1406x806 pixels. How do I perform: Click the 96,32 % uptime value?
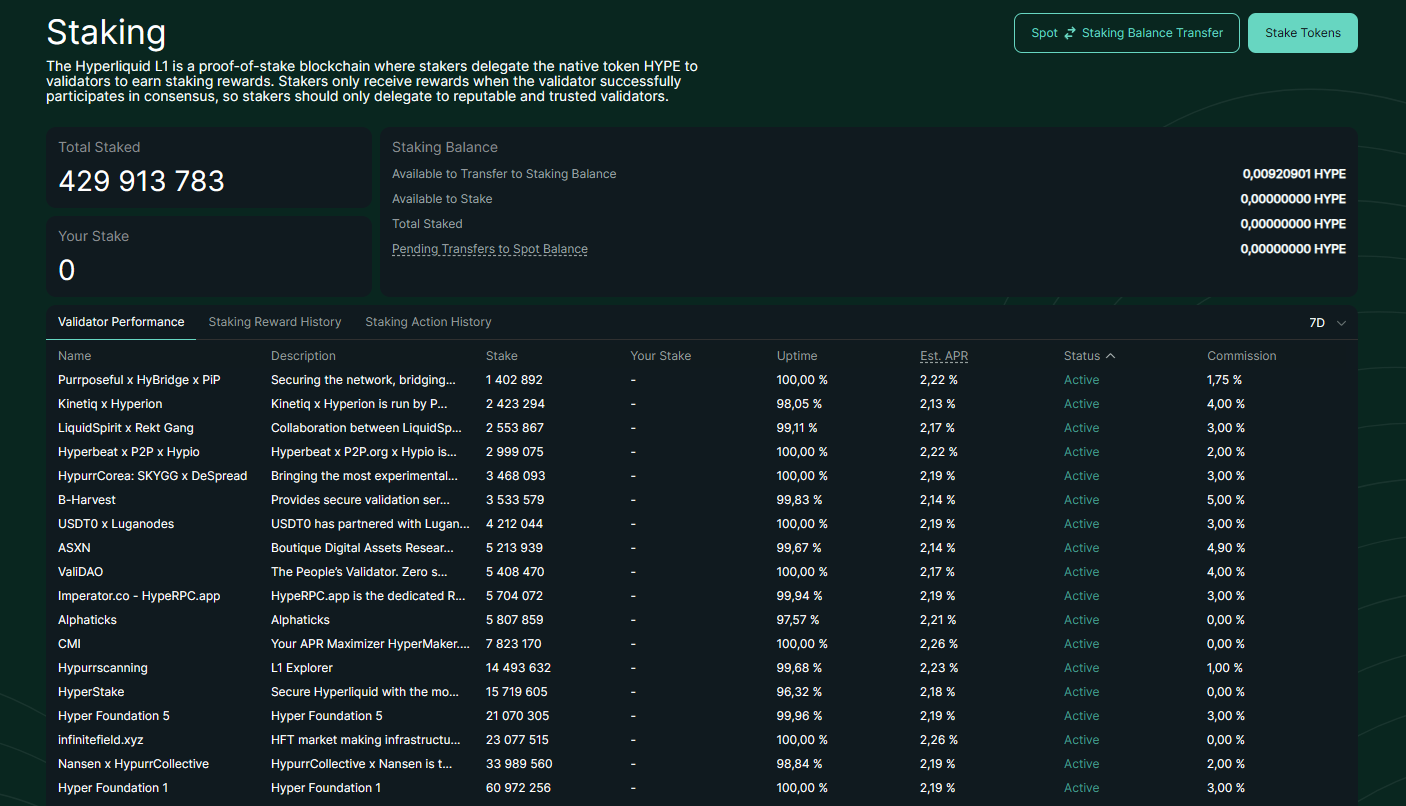[x=799, y=692]
